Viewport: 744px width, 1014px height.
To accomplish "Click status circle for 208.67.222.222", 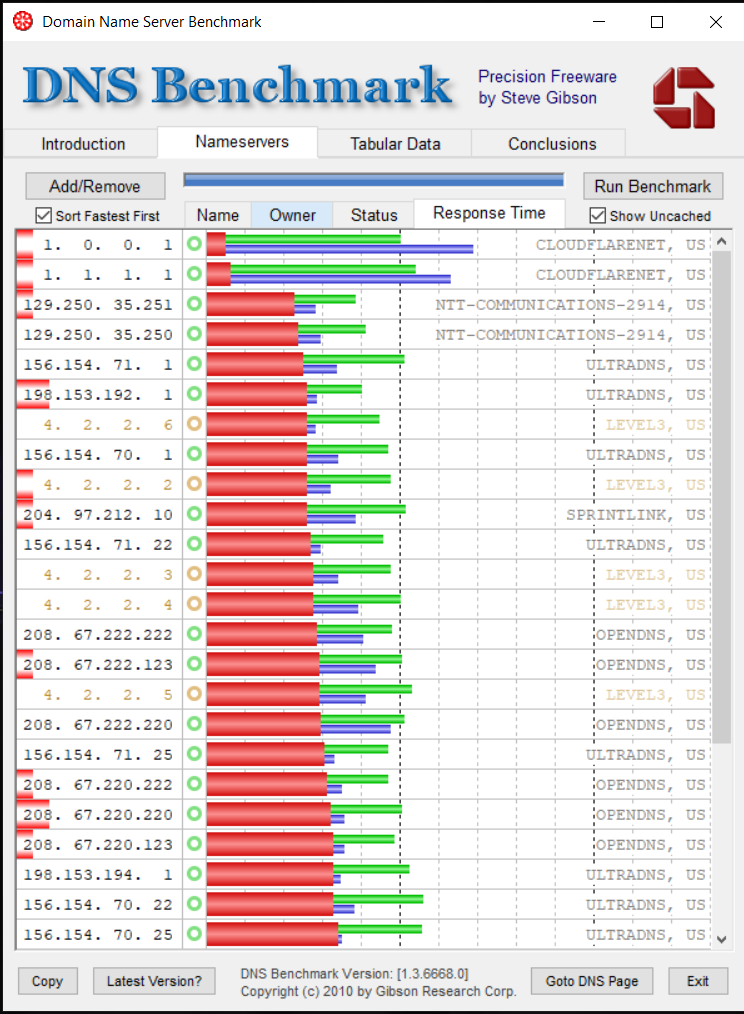I will tap(194, 634).
